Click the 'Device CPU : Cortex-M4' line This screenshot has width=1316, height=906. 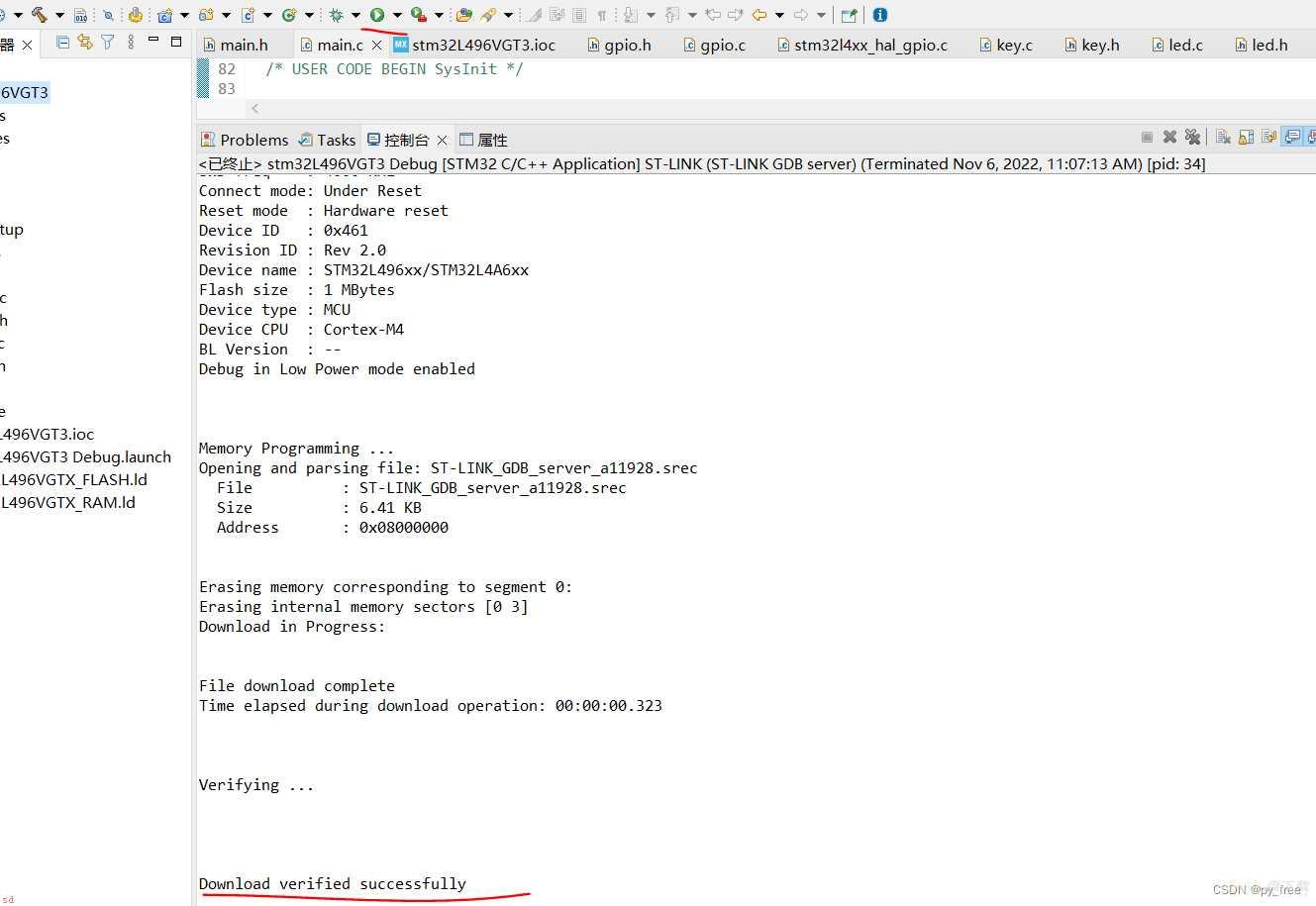point(302,329)
